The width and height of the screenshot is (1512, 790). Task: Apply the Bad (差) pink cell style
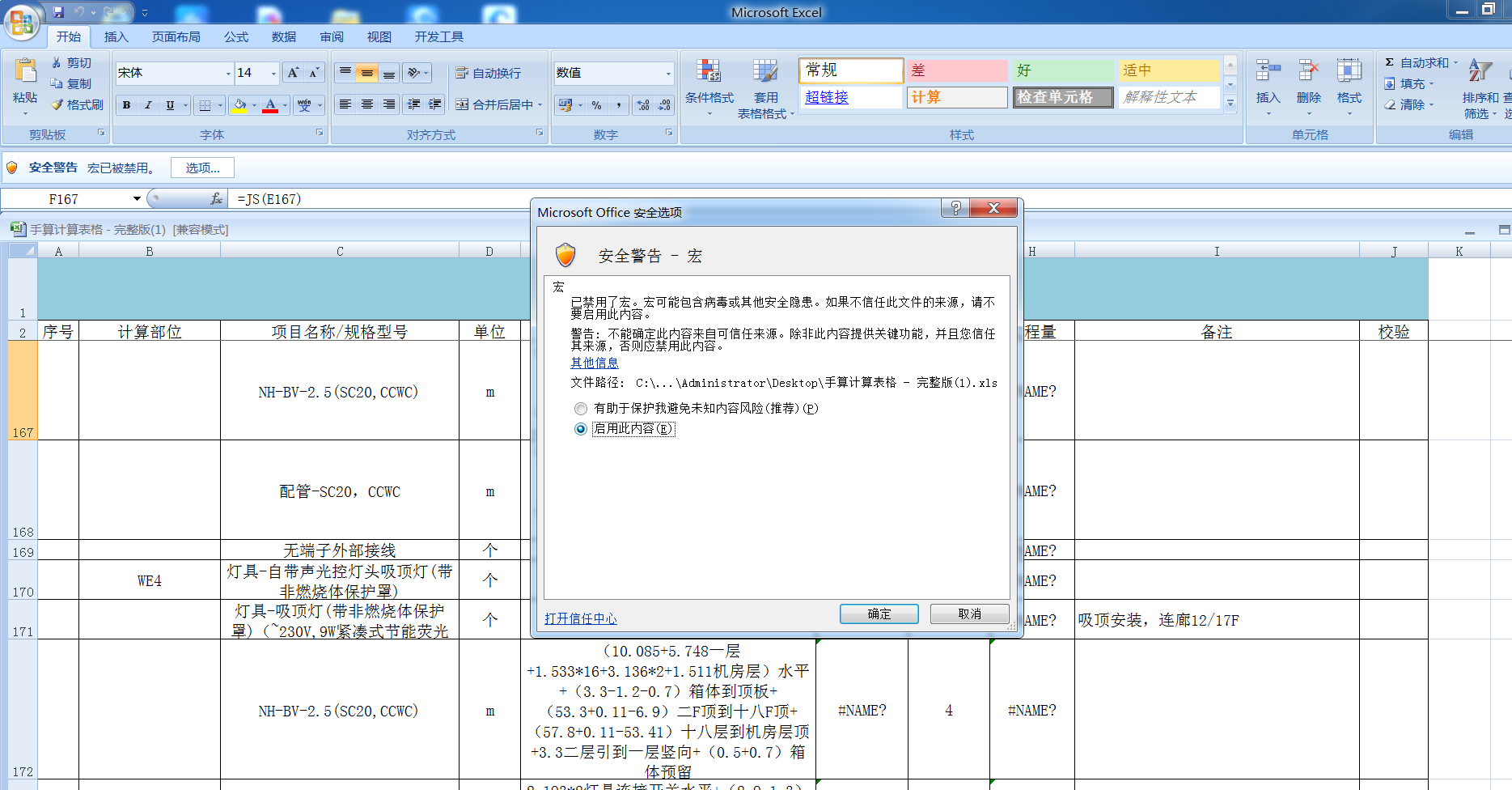click(958, 70)
